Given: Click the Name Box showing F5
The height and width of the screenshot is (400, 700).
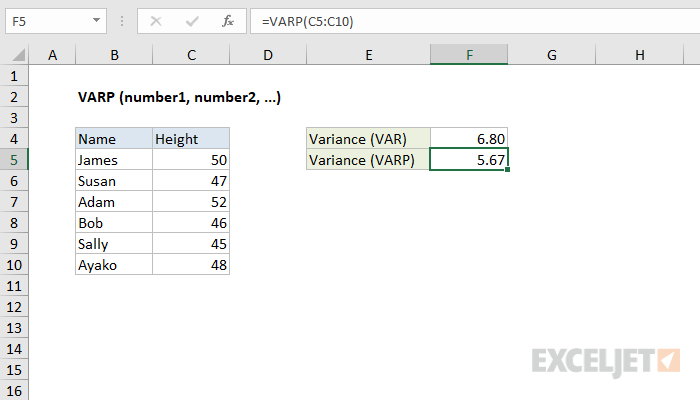Looking at the screenshot, I should tap(56, 21).
